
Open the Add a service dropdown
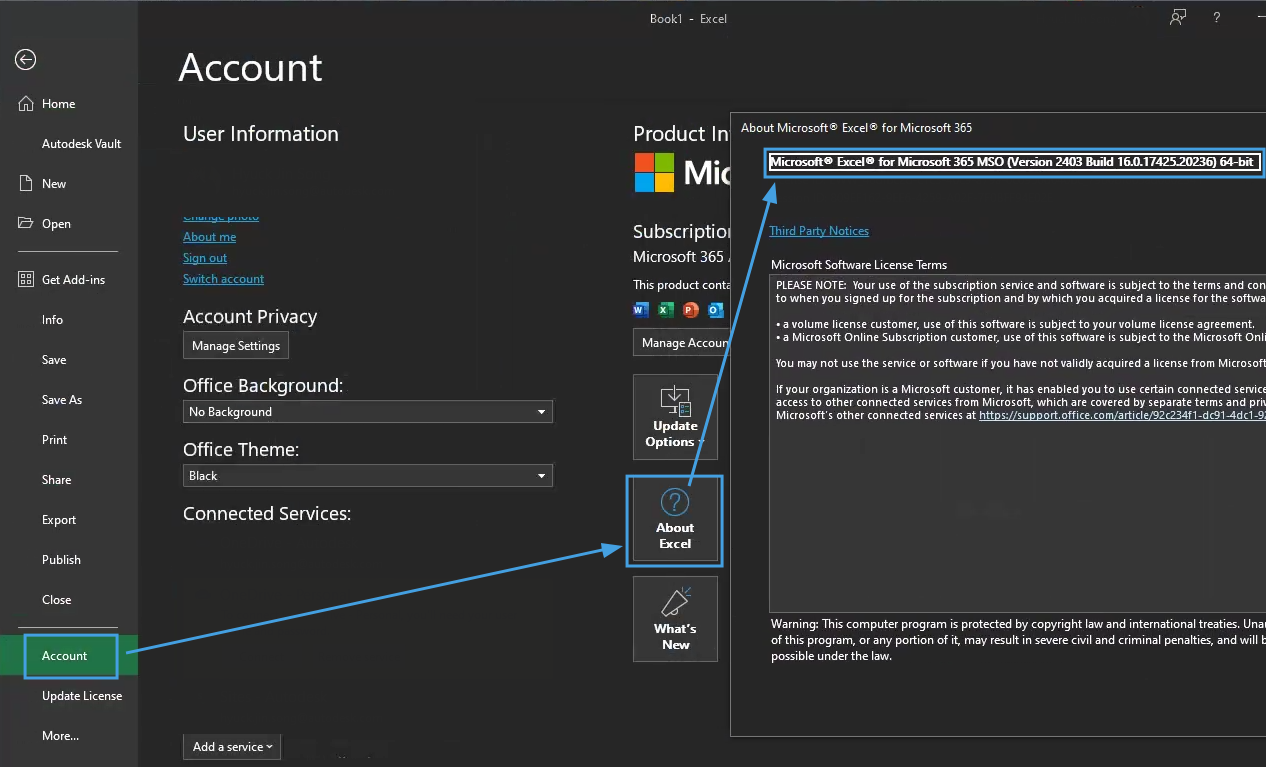click(232, 747)
